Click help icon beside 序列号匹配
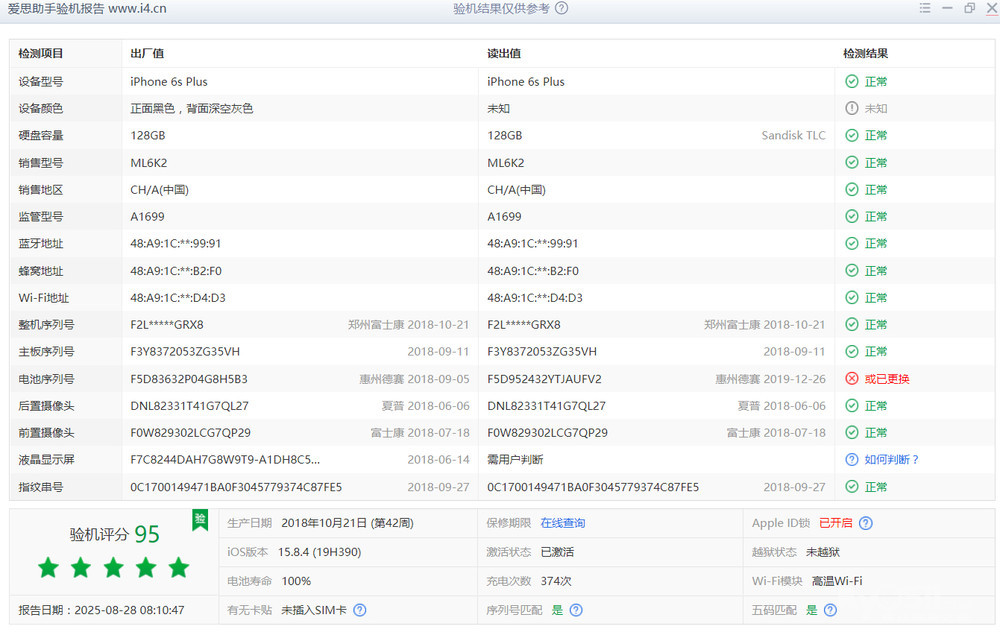1000x635 pixels. (x=576, y=610)
